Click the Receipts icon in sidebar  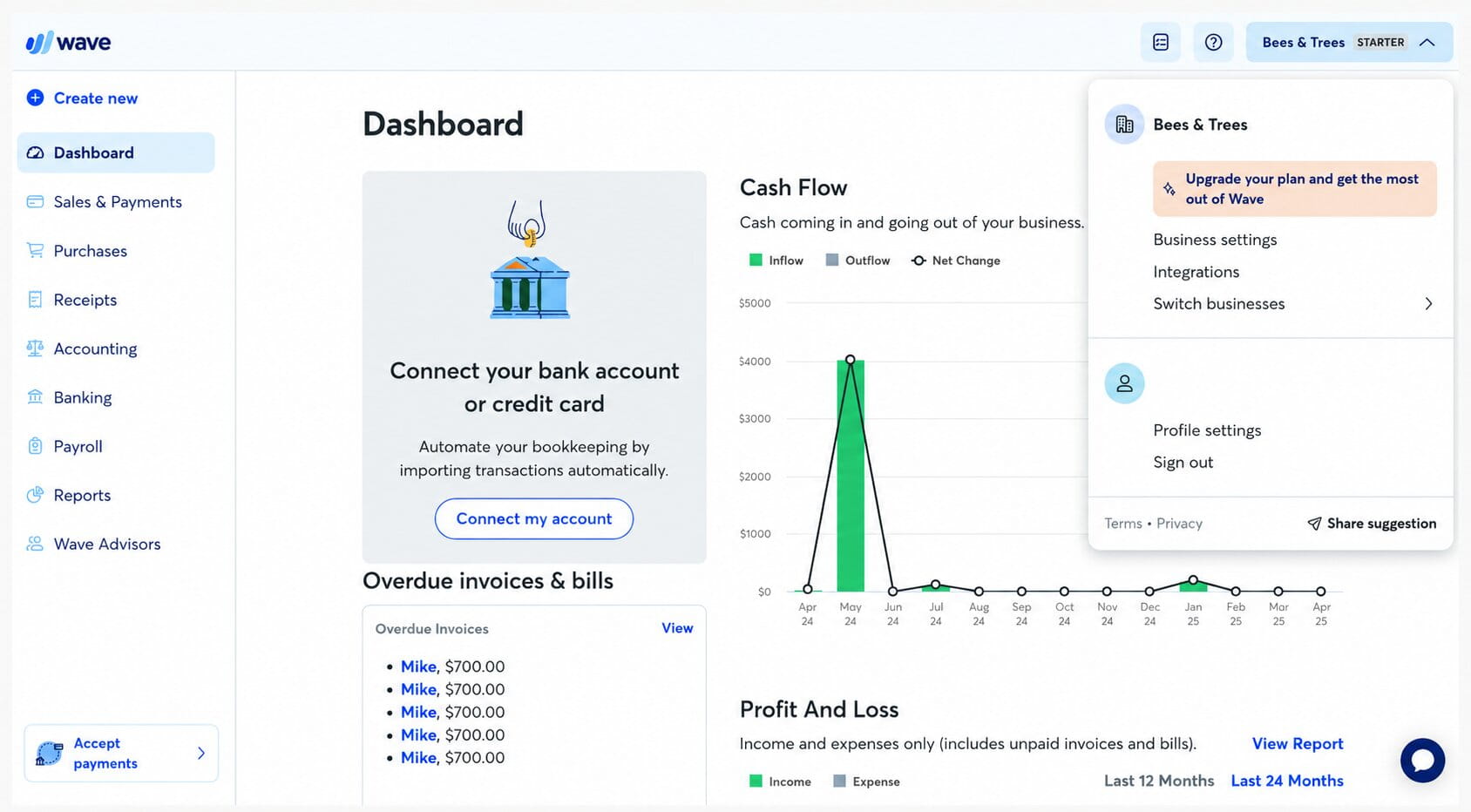coord(35,300)
